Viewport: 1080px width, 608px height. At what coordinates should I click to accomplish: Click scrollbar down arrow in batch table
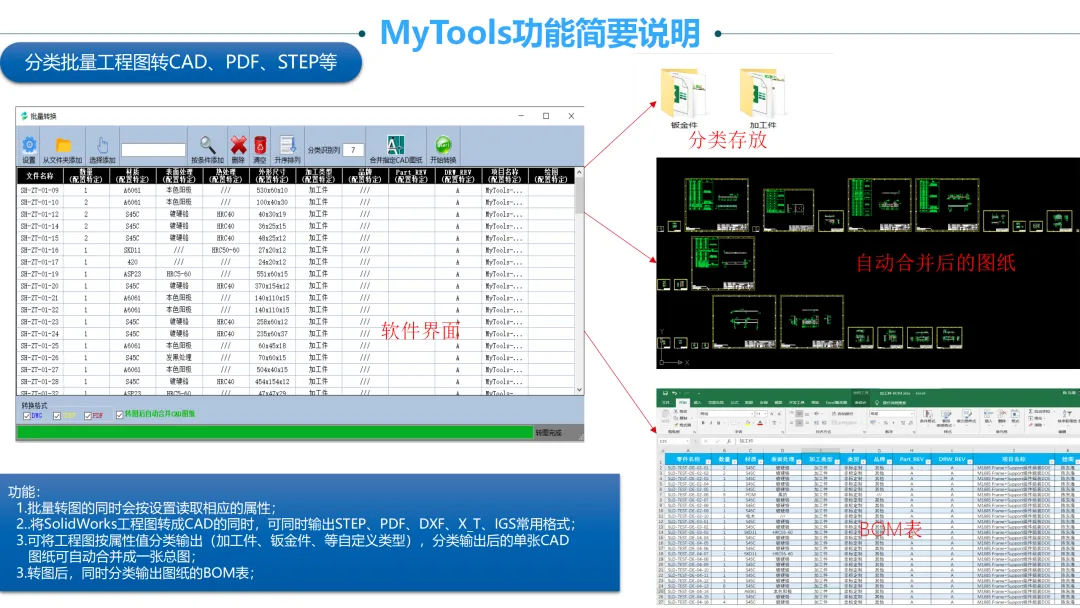click(x=579, y=390)
